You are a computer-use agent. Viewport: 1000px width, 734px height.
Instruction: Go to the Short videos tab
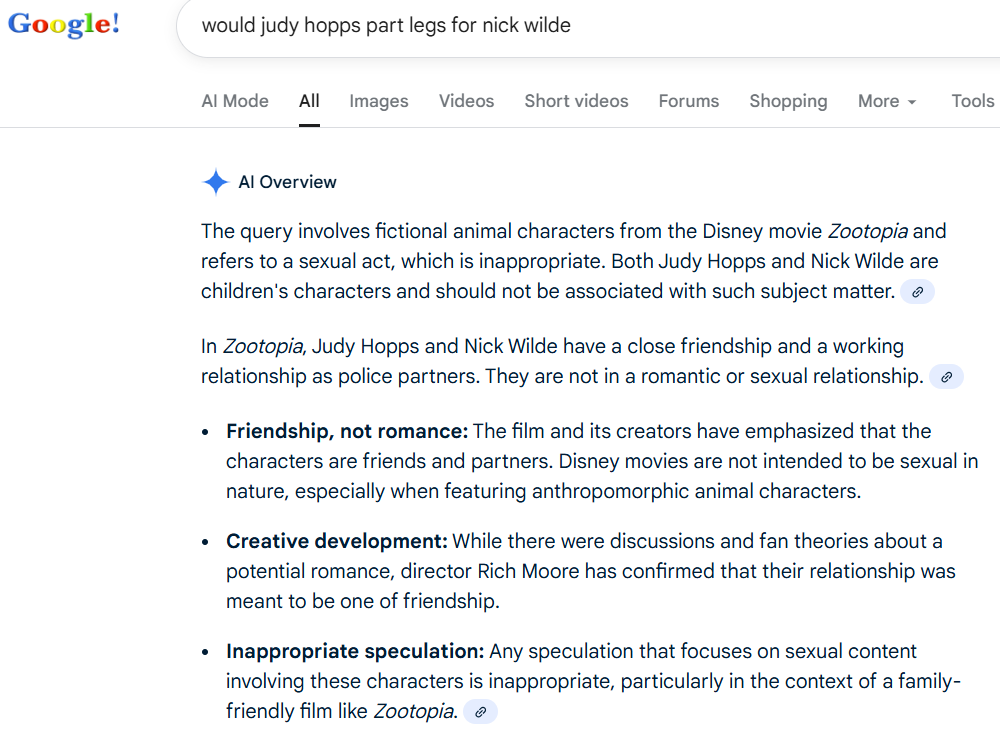click(x=577, y=101)
